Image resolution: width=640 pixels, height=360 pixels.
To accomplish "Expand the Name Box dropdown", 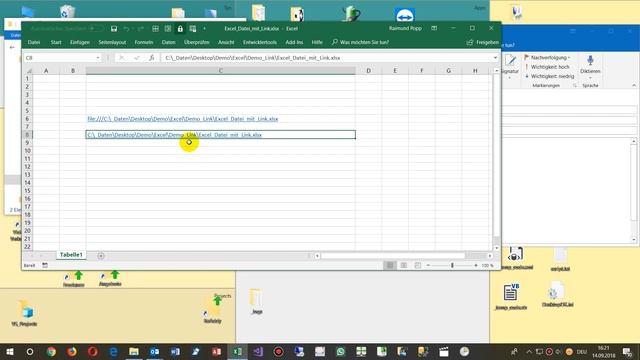I will [98, 58].
